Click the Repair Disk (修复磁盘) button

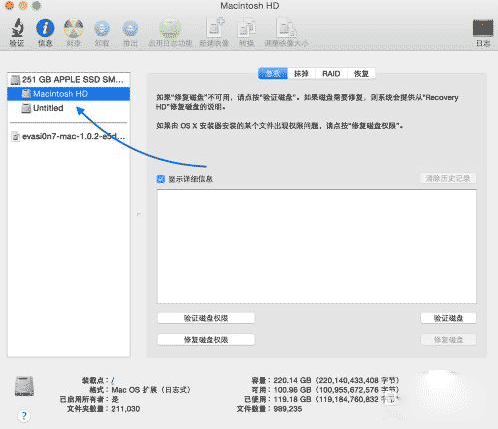pyautogui.click(x=448, y=340)
